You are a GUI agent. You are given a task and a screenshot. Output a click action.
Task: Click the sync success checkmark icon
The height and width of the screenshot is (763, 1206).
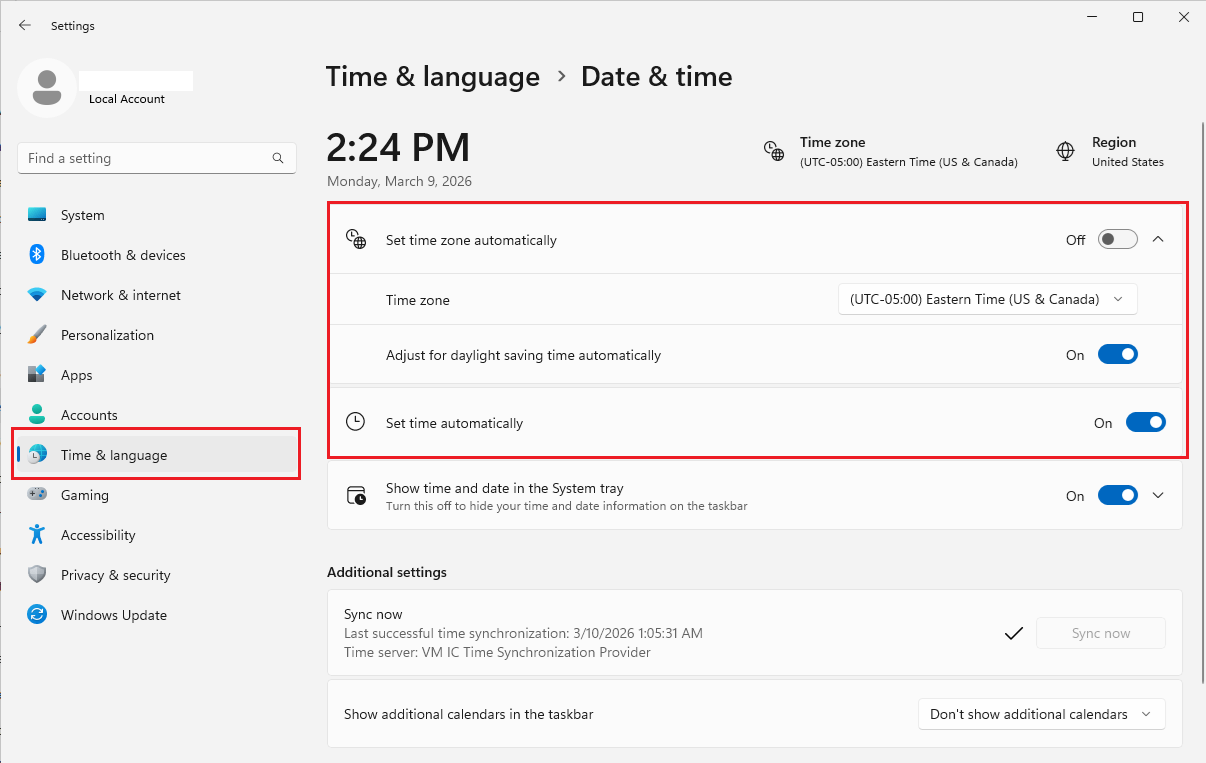1014,633
